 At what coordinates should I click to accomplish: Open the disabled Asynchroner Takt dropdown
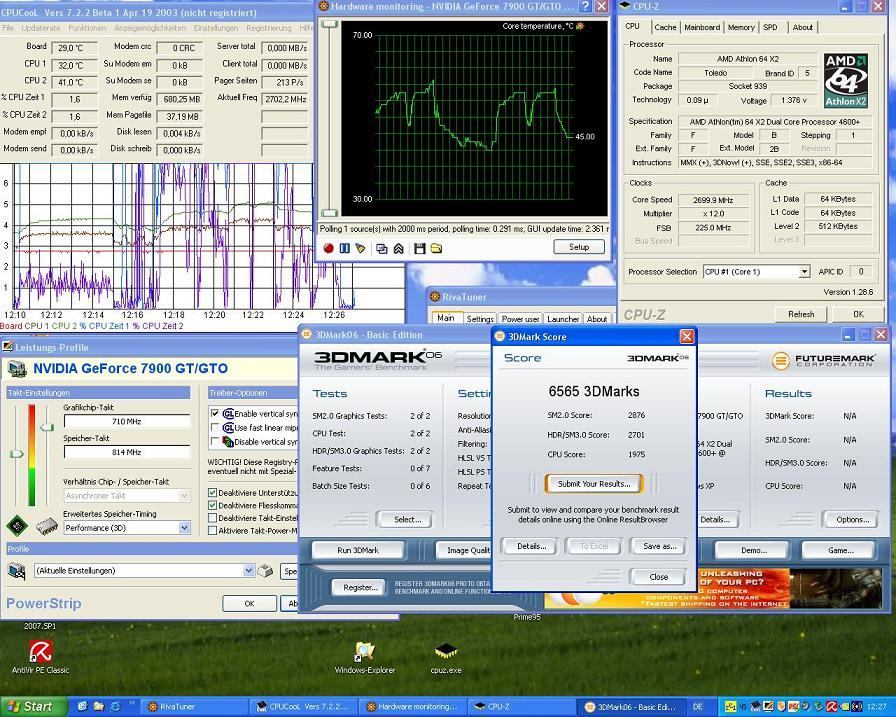tap(127, 495)
